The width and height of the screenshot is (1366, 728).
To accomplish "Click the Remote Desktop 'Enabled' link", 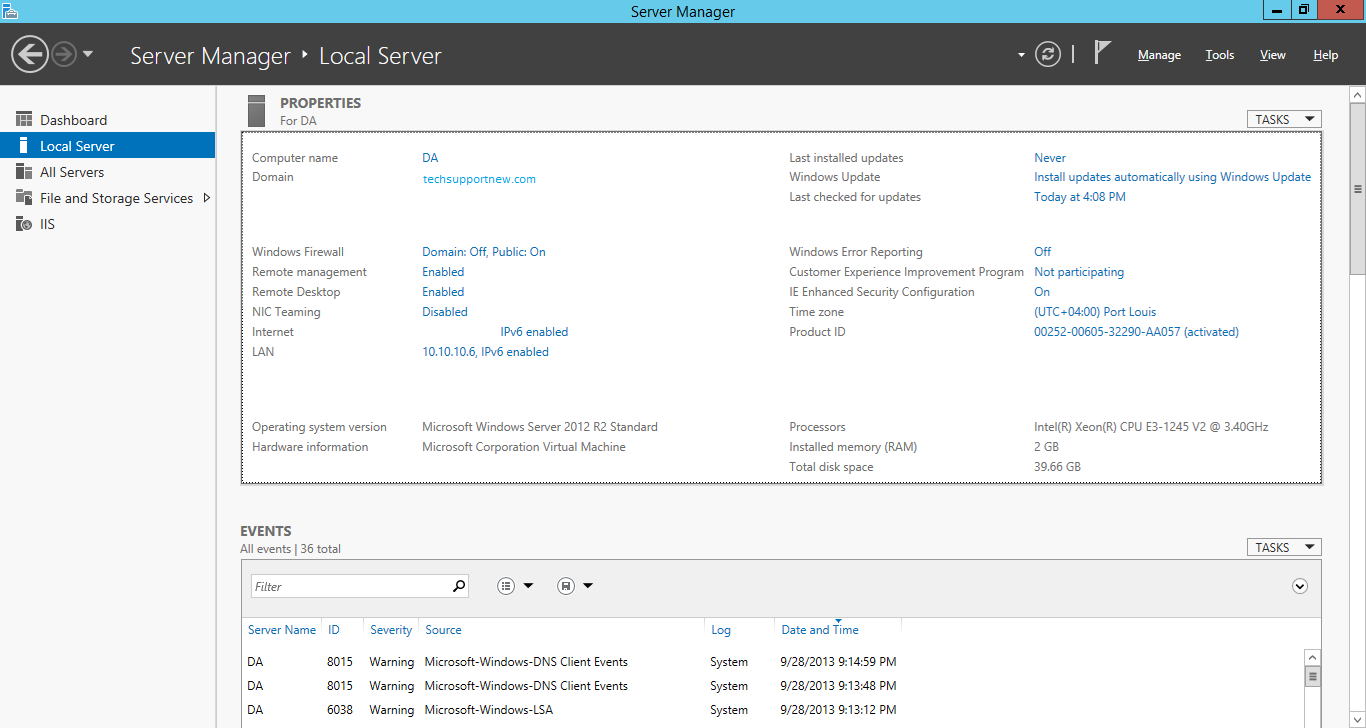I will 443,292.
